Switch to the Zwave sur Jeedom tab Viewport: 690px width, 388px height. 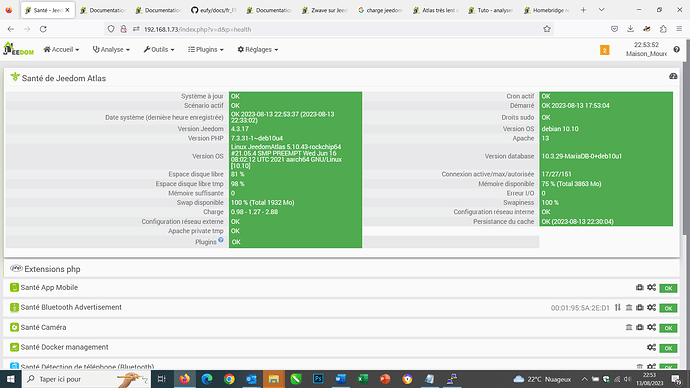tap(324, 10)
